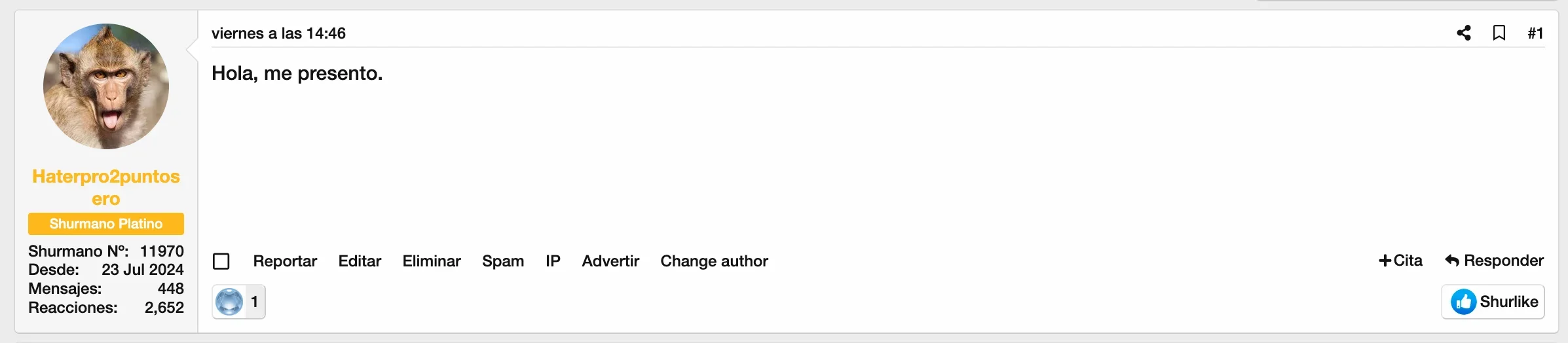Tick the post selection checkbox
The width and height of the screenshot is (1568, 343).
click(x=221, y=261)
